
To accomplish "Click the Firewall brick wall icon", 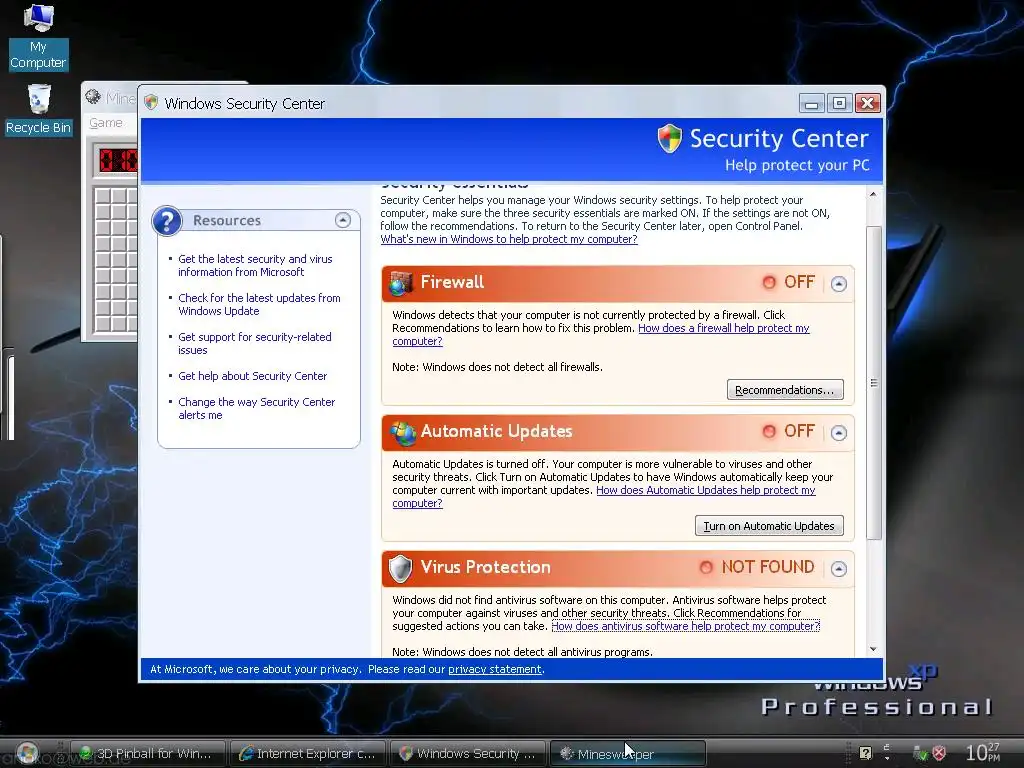I will pos(401,283).
